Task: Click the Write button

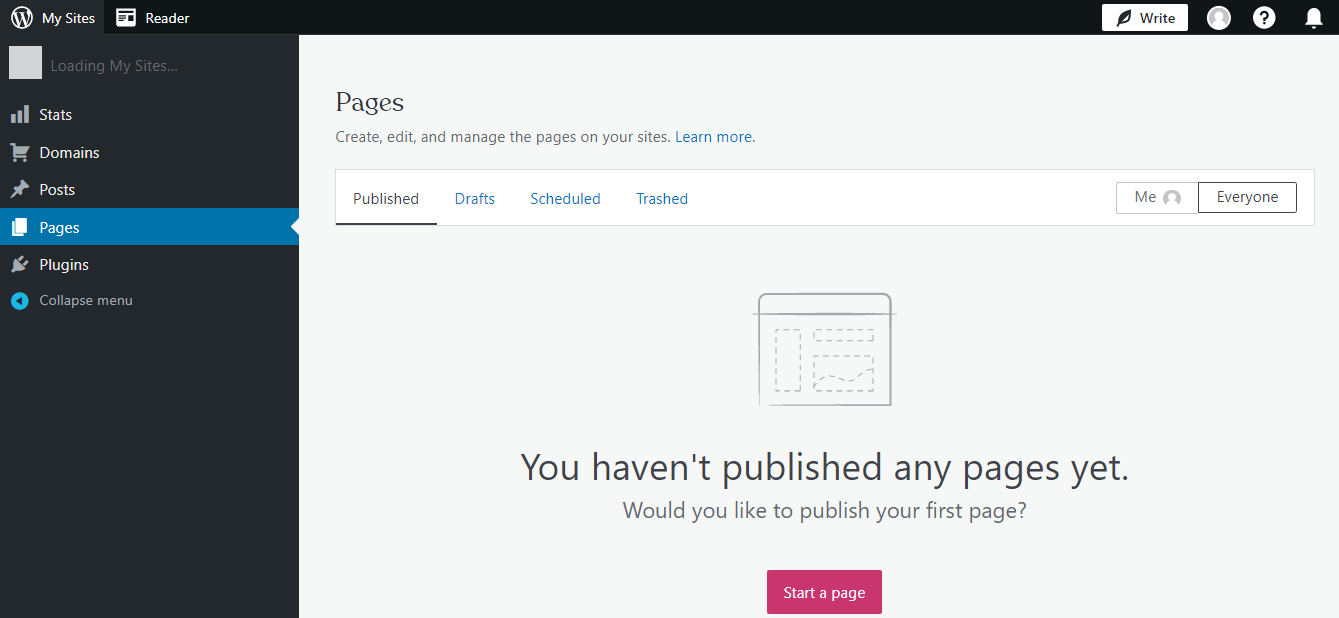Action: tap(1145, 18)
